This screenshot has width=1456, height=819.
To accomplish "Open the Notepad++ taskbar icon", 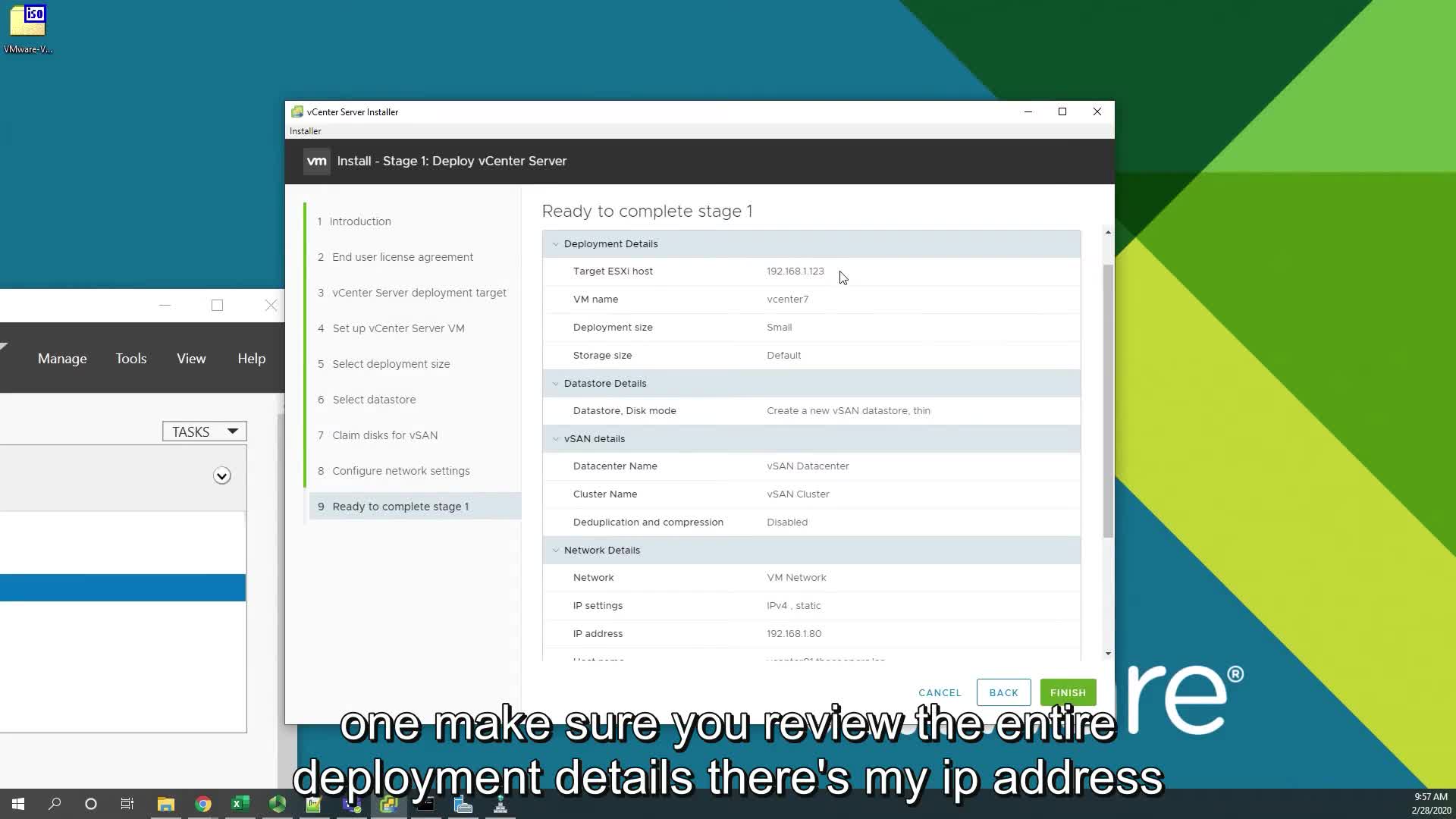I will (314, 804).
